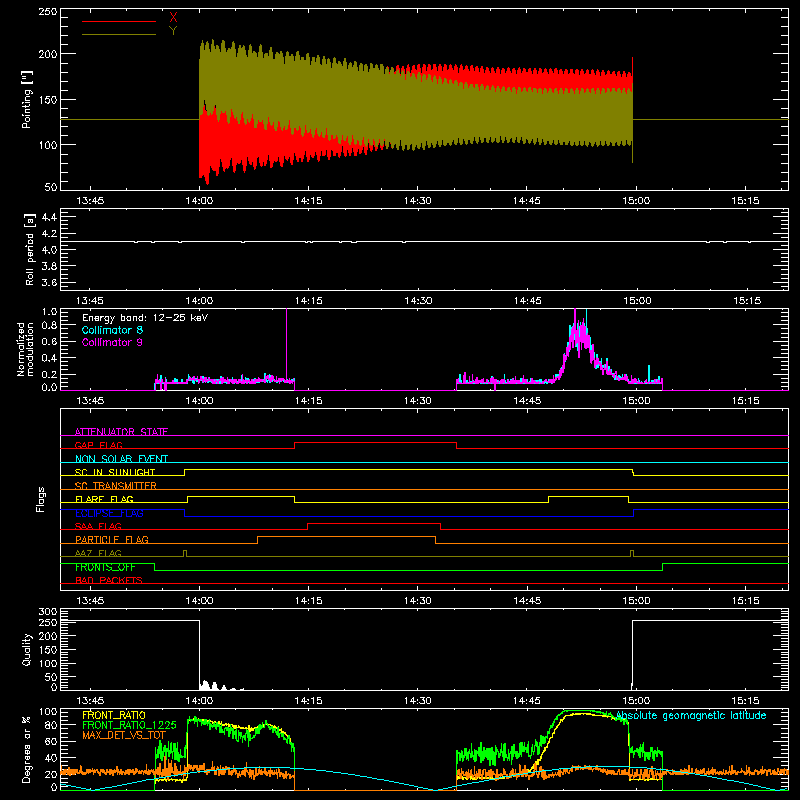Select the 'Energy band: 12-25 keV' annotation

145,318
